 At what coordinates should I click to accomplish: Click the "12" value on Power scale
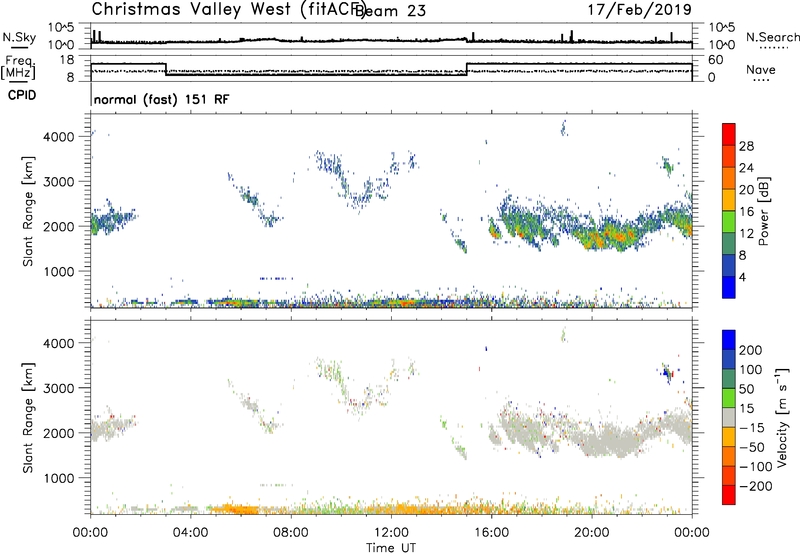pyautogui.click(x=746, y=234)
